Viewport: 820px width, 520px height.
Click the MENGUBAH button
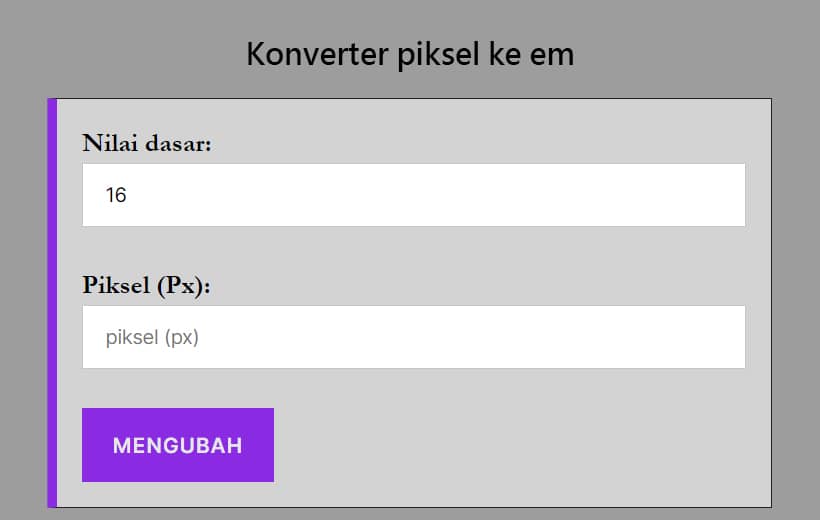tap(178, 445)
